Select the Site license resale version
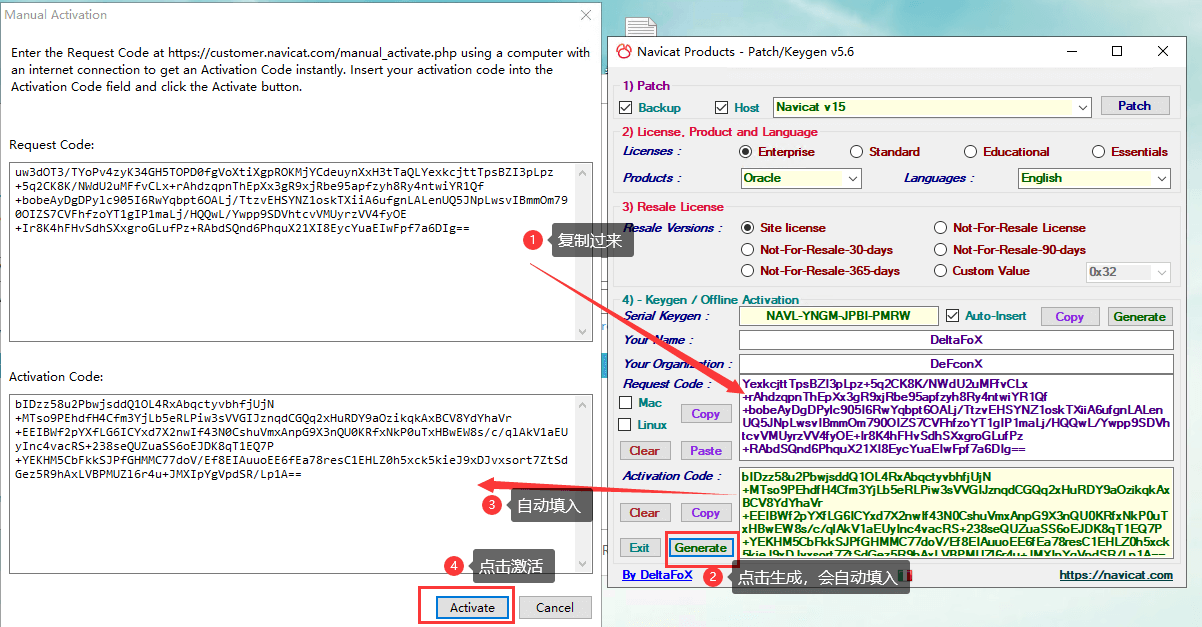The image size is (1202, 627). coord(748,228)
